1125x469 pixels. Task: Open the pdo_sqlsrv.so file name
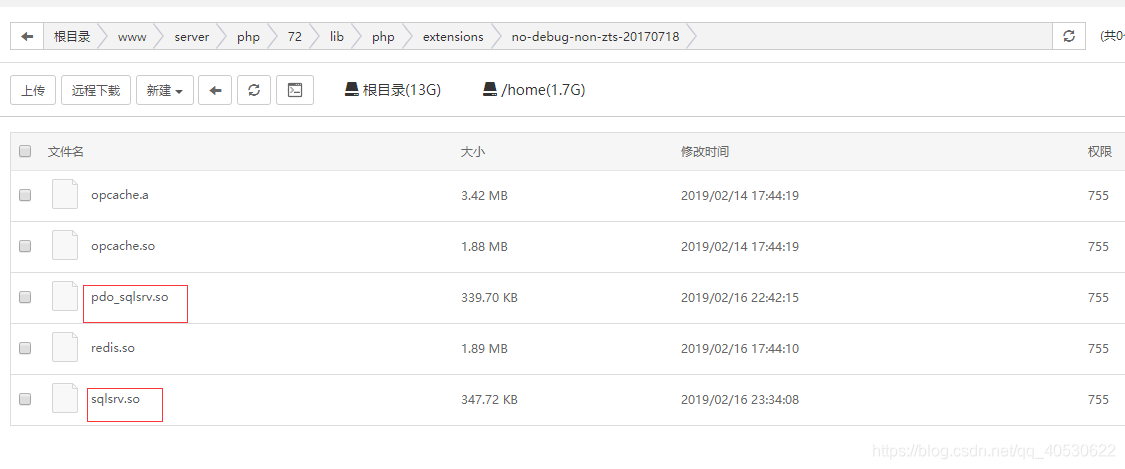click(130, 297)
